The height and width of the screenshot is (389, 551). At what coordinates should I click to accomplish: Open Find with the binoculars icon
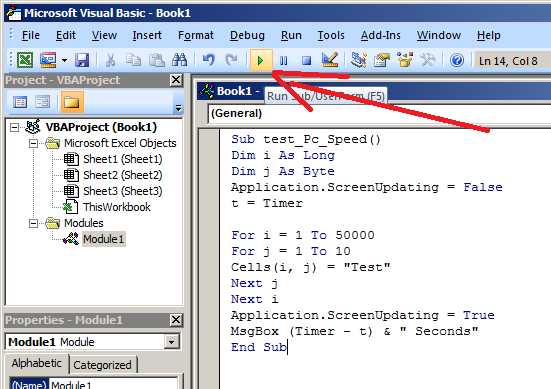tap(180, 60)
